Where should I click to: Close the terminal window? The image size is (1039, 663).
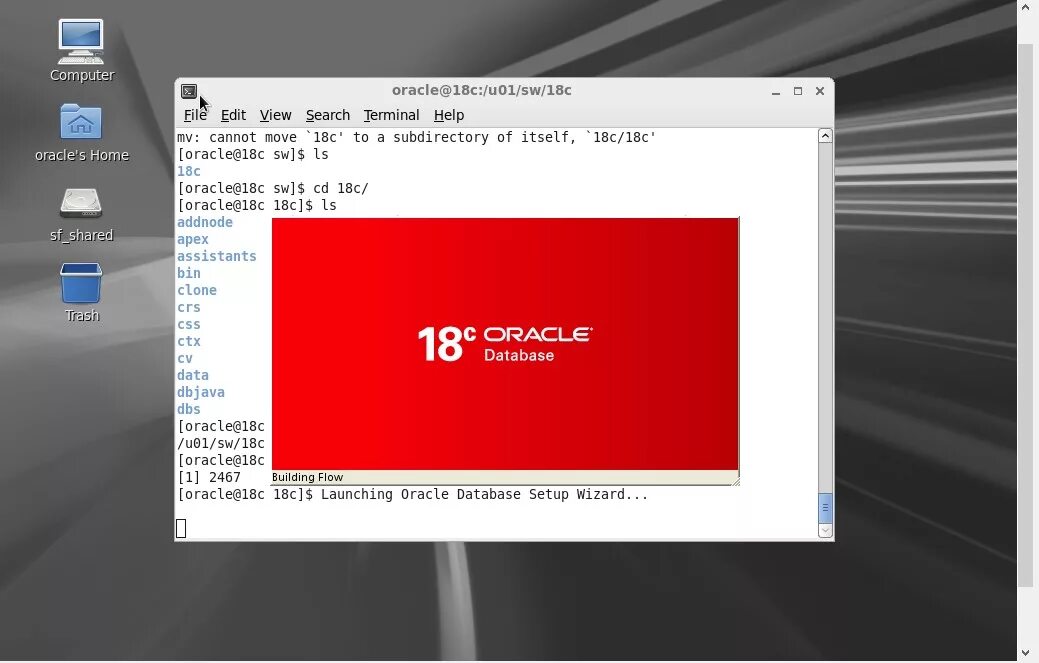click(x=820, y=91)
